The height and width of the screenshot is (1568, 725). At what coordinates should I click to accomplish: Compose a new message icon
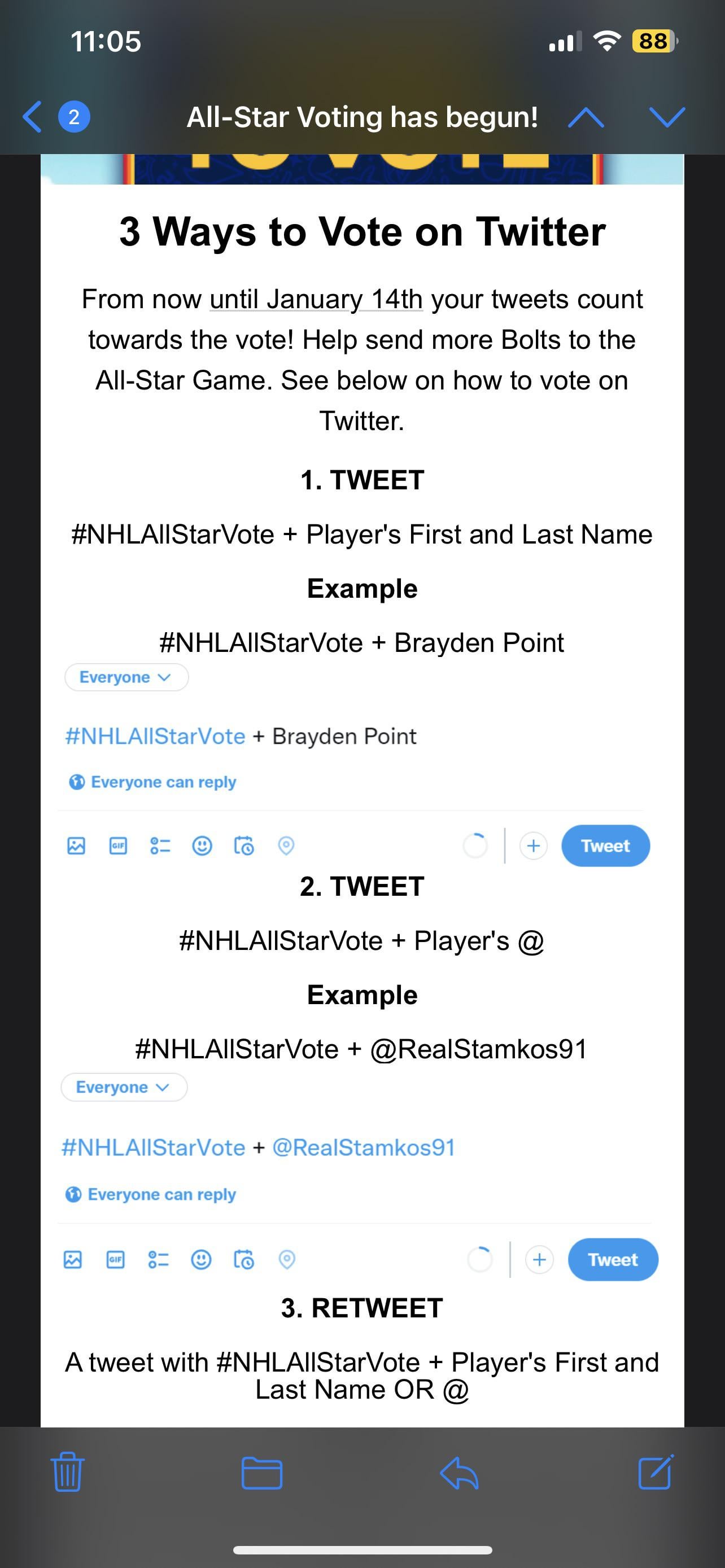(656, 1473)
